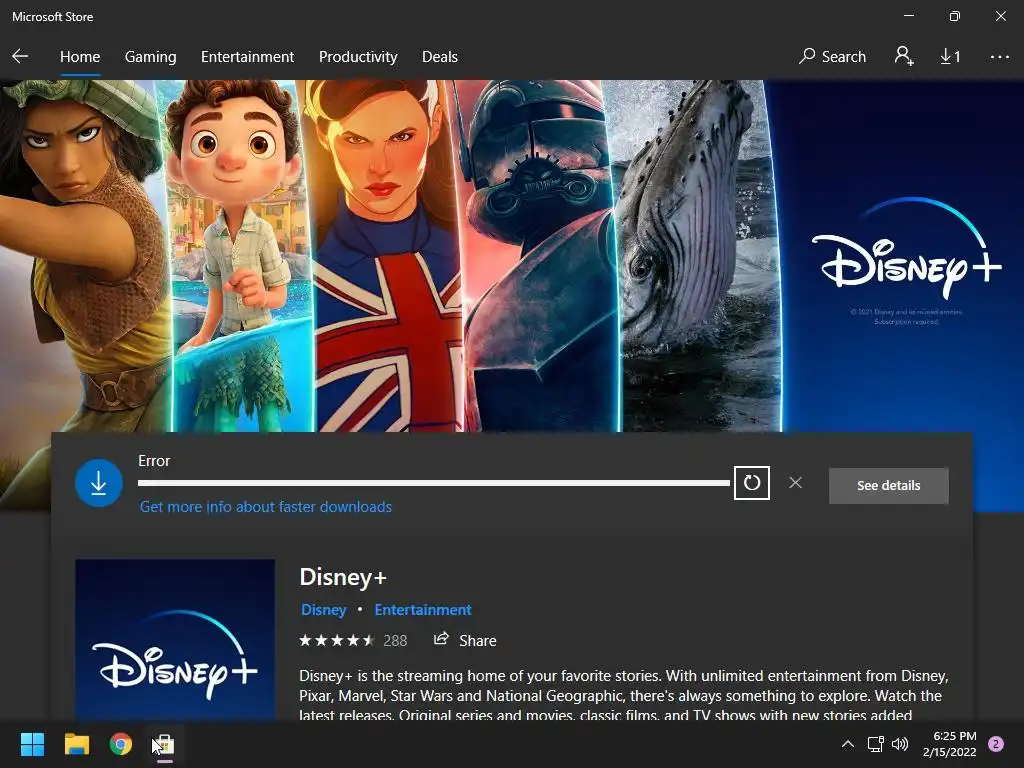Image resolution: width=1024 pixels, height=768 pixels.
Task: Click the Disney+ hero banner image
Action: tap(512, 256)
